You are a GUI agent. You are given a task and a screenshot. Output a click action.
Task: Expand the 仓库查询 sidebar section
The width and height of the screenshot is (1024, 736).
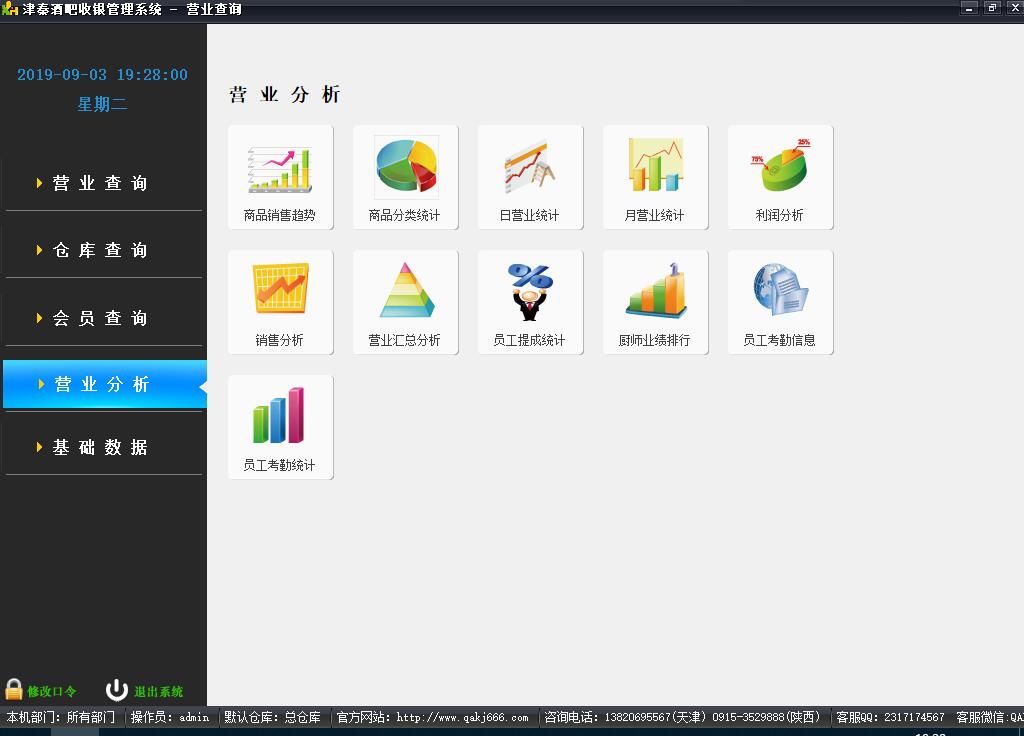[102, 250]
